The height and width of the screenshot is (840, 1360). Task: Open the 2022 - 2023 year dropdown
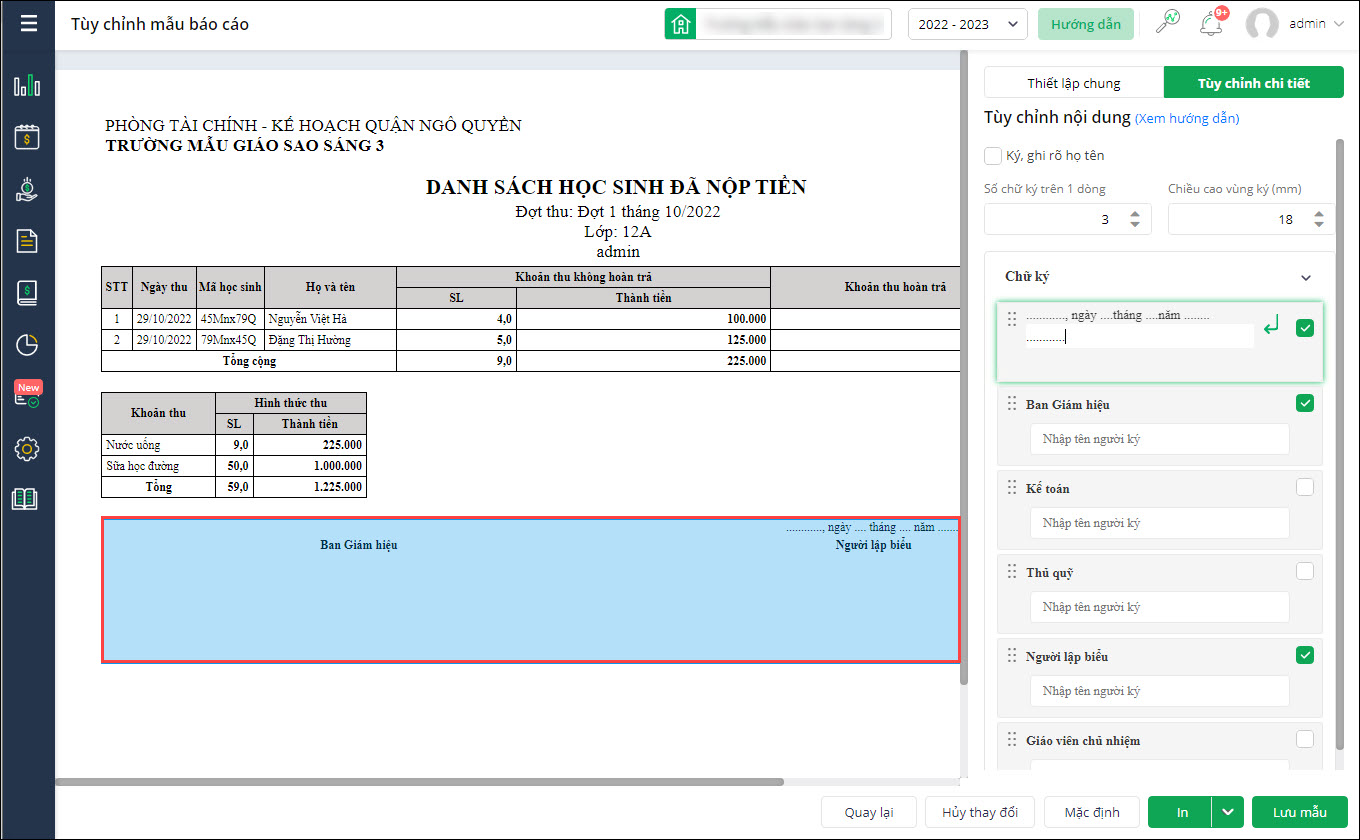click(967, 24)
